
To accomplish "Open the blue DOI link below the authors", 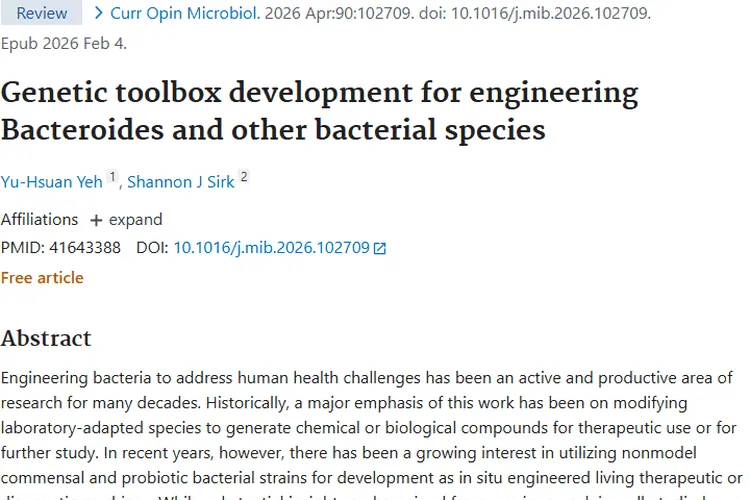I will click(271, 248).
